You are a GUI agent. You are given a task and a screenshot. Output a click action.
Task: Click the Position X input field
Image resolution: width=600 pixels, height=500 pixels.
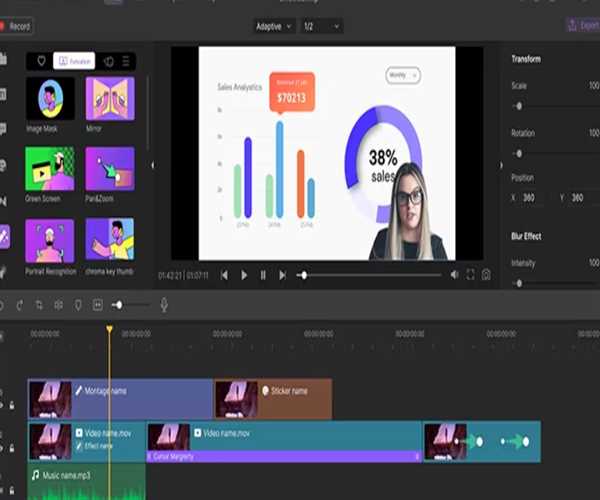[529, 198]
